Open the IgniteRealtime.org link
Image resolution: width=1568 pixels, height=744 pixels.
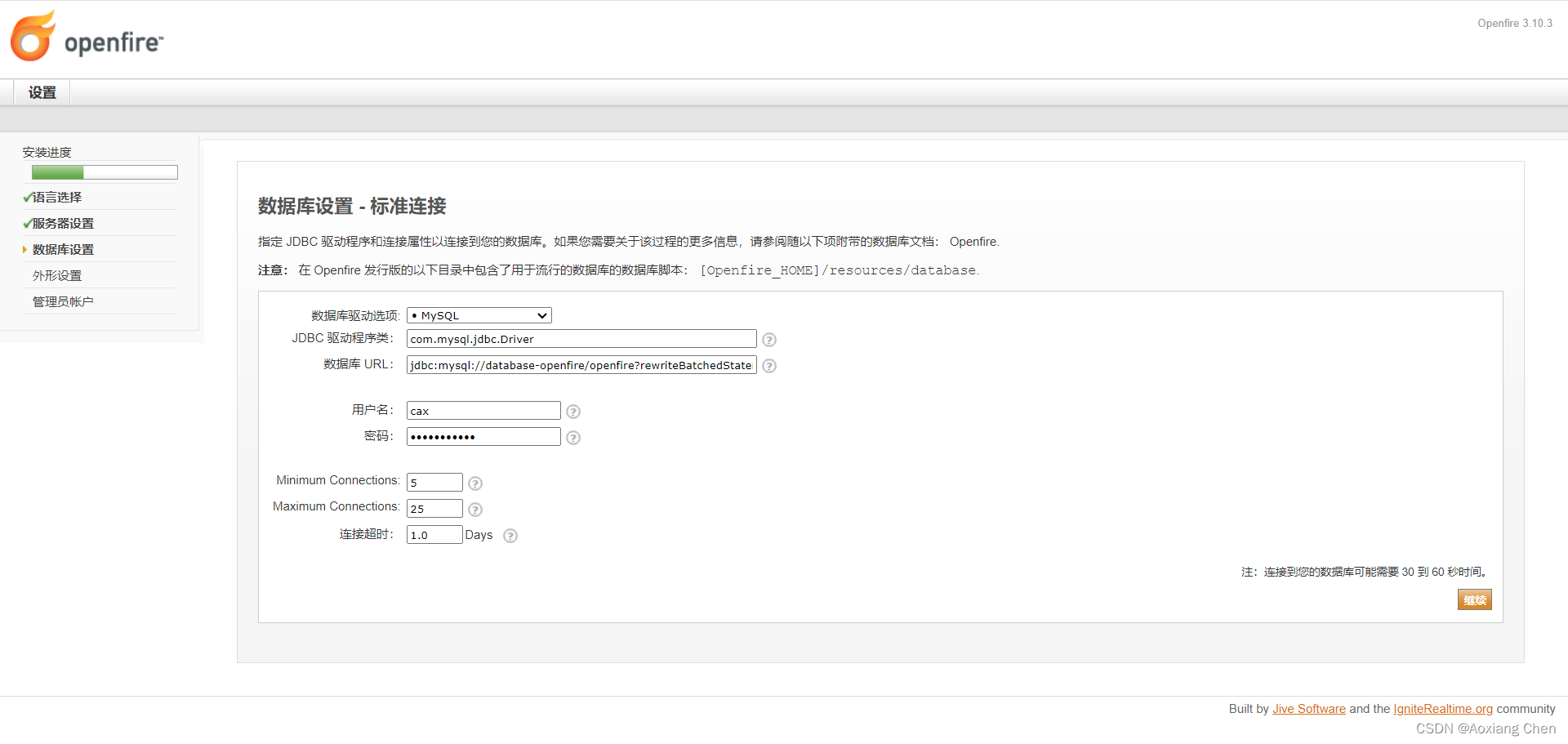(x=1443, y=709)
